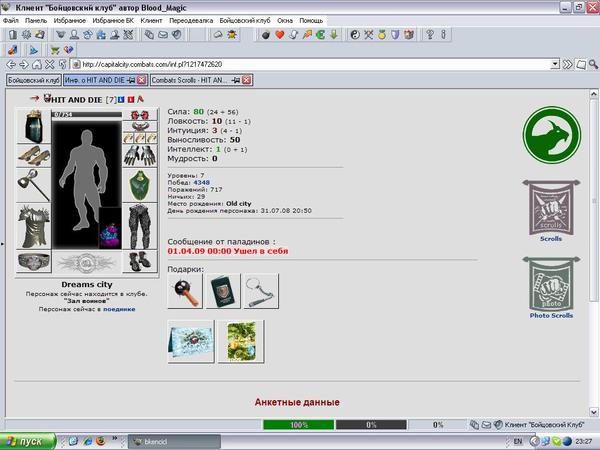Click the EN language indicator in tray

(517, 441)
